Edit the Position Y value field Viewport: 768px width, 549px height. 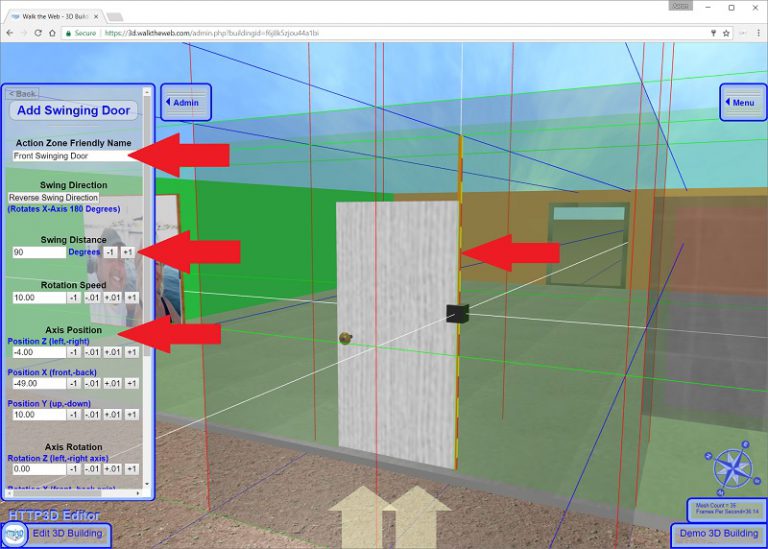coord(39,414)
